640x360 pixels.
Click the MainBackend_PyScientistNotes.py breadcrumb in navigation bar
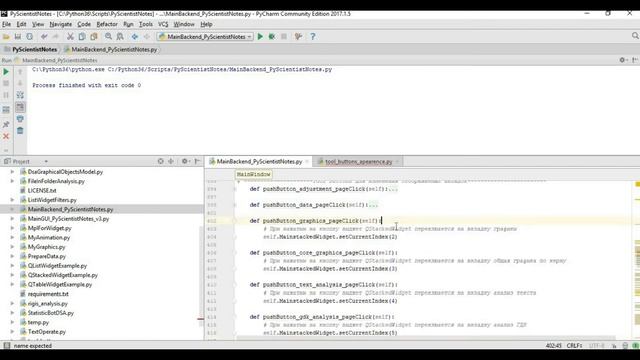tap(110, 49)
